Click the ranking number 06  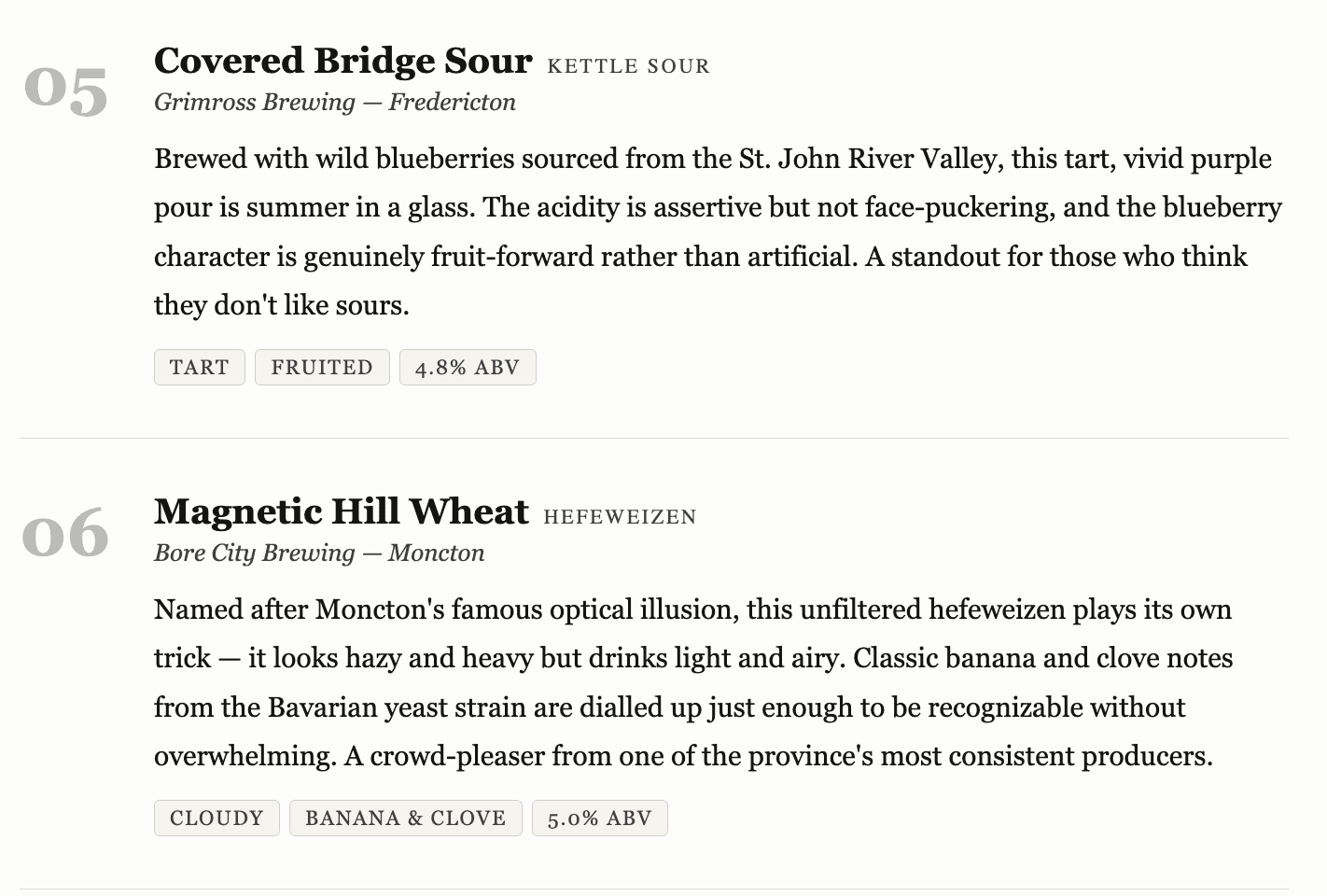tap(65, 534)
